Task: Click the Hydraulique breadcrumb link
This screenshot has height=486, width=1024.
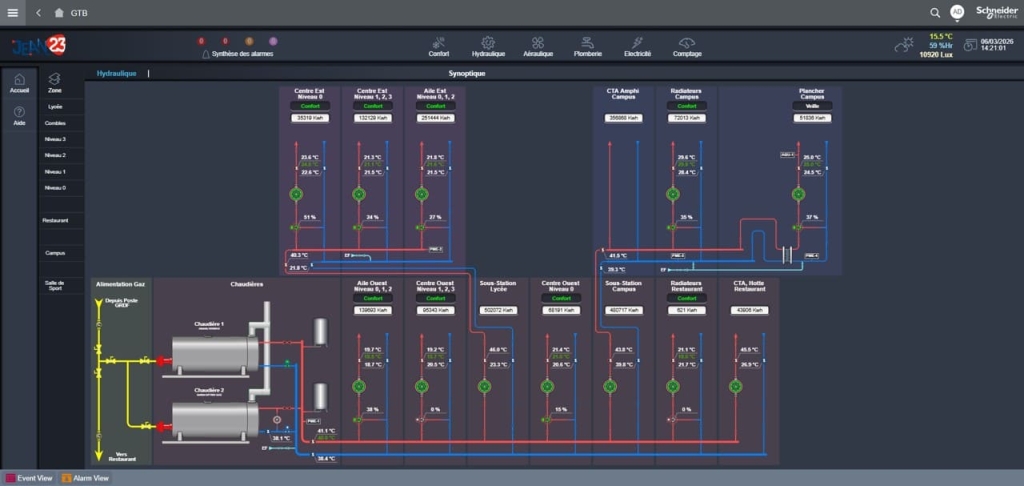Action: [116, 73]
